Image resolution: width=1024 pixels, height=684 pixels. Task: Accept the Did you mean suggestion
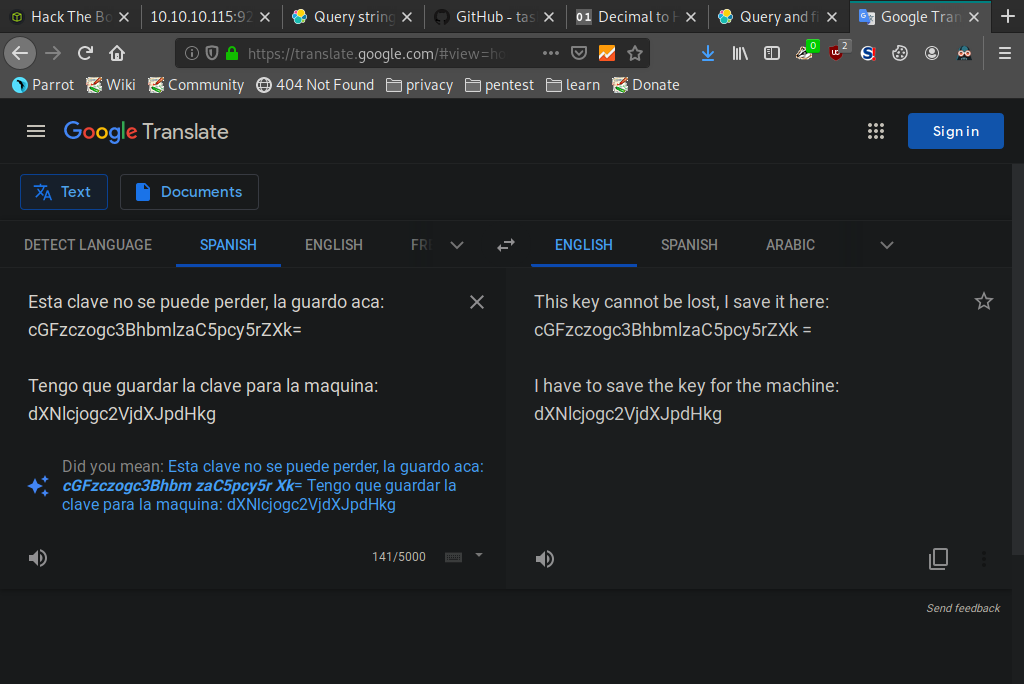click(x=274, y=485)
